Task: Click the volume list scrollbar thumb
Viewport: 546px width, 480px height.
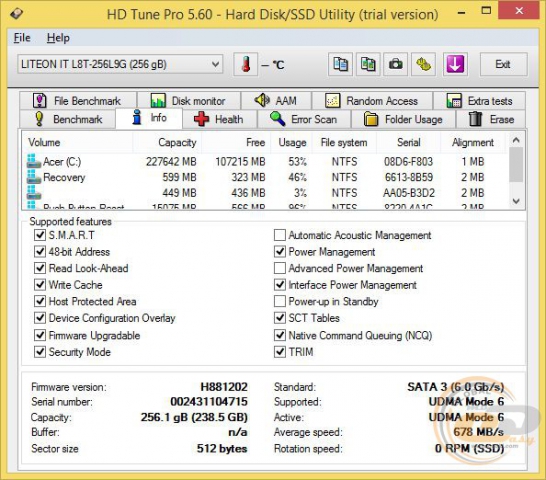Action: pos(516,164)
